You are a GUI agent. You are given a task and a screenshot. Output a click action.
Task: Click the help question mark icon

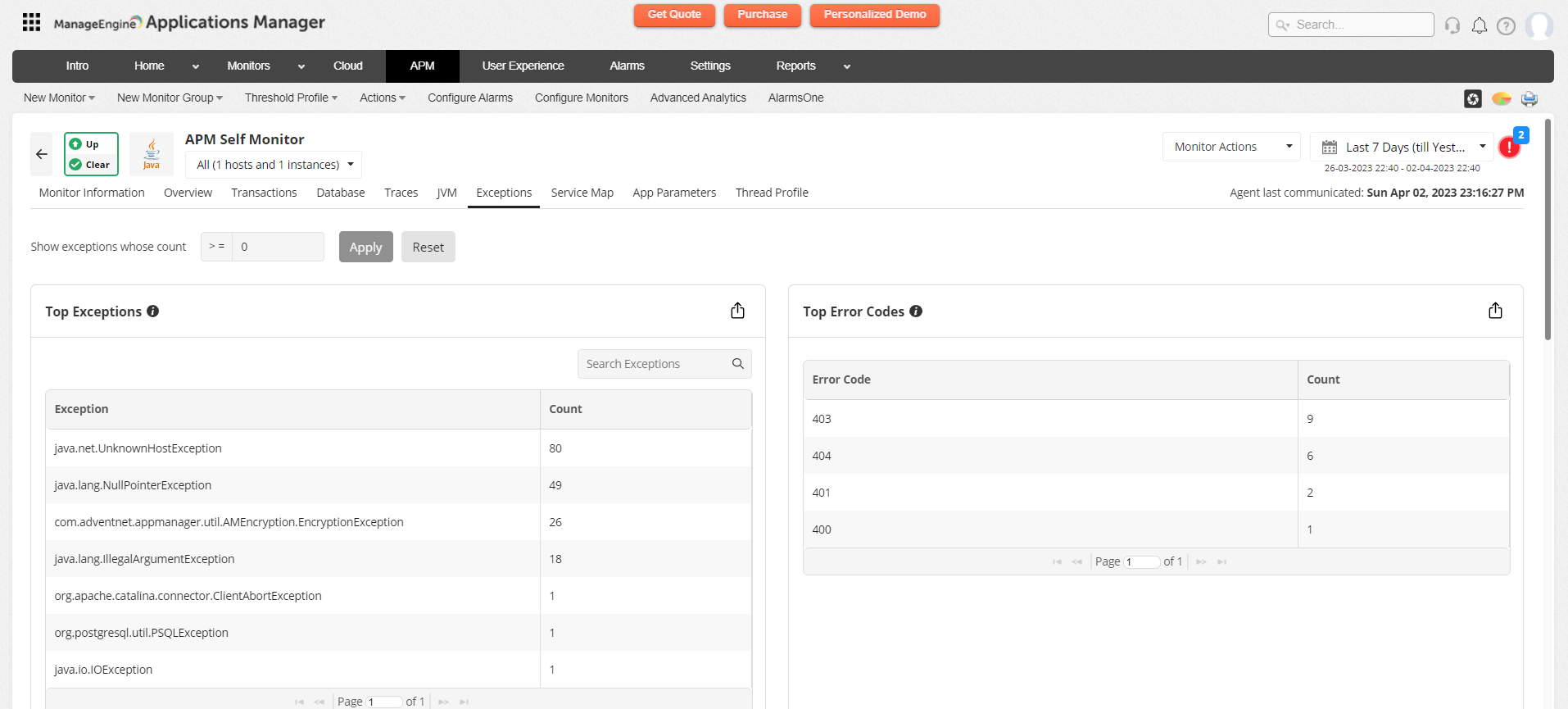(x=1506, y=25)
